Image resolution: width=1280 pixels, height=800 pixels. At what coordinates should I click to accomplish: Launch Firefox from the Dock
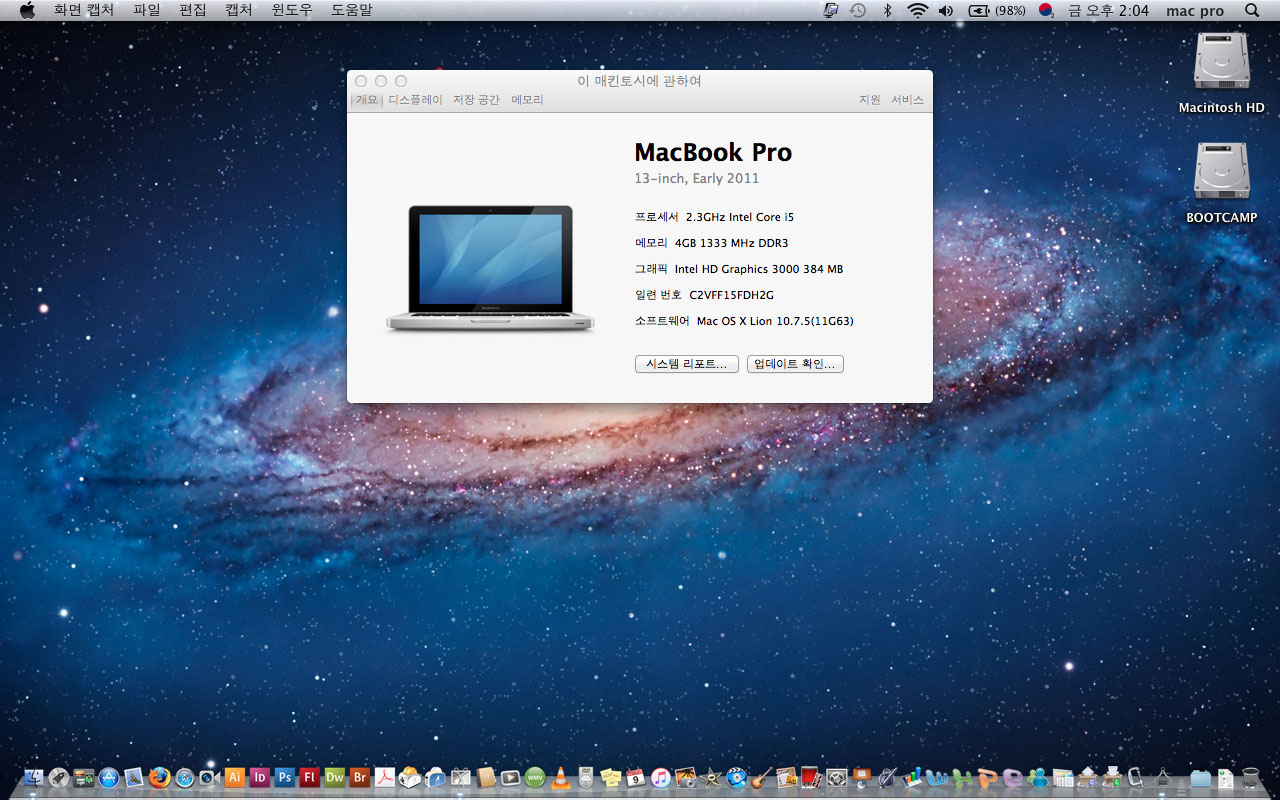tap(159, 777)
